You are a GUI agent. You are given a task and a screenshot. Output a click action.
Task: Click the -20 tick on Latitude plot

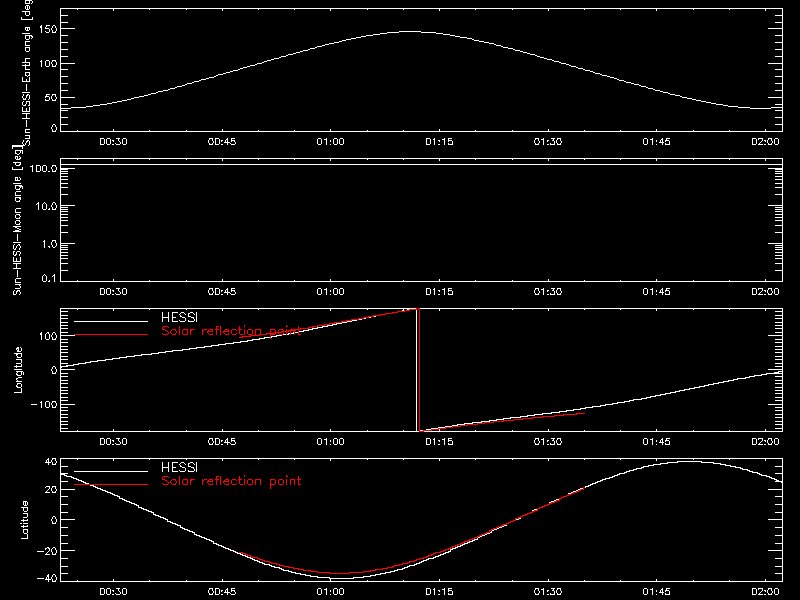click(47, 551)
